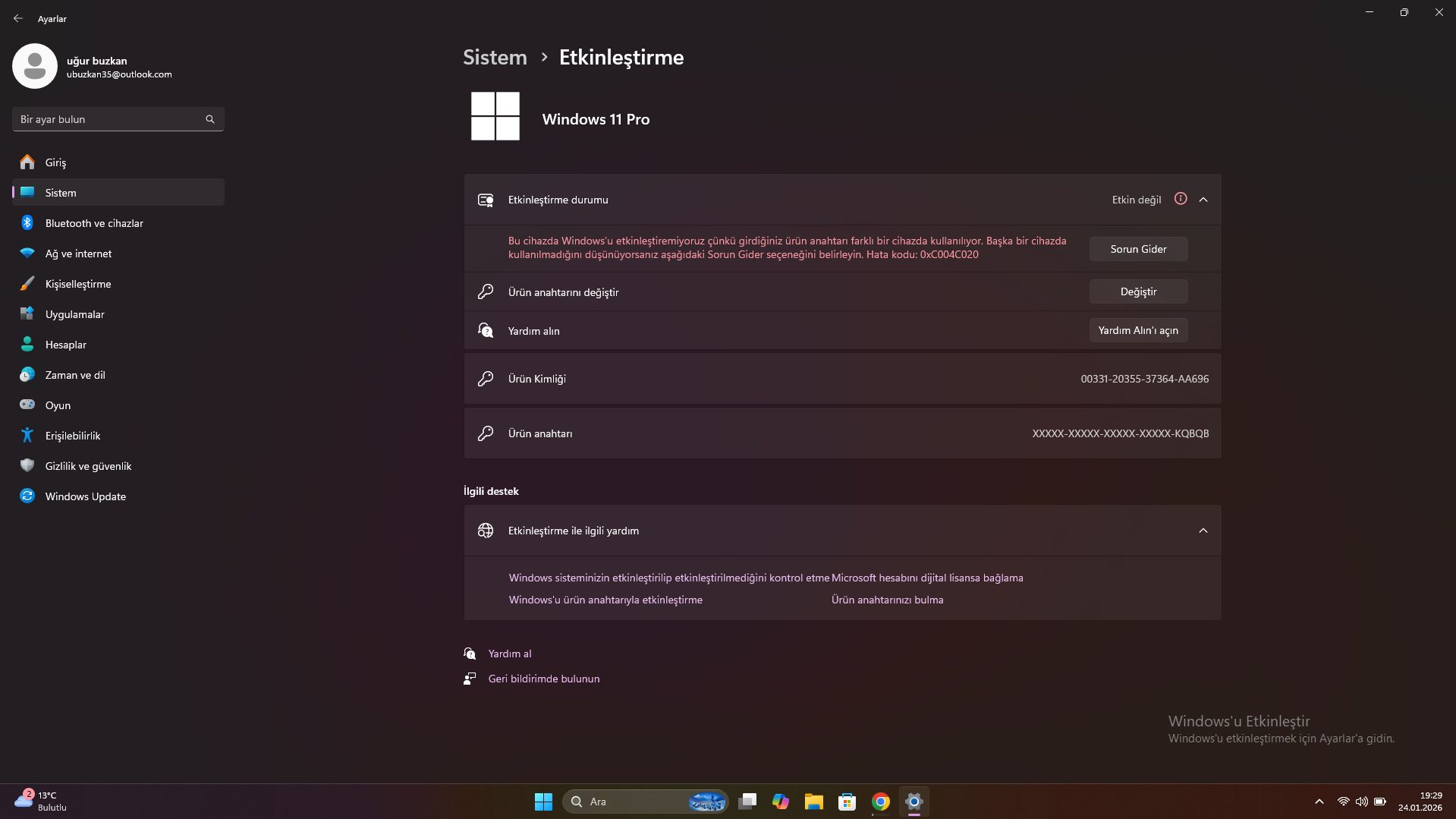Open the user profile avatar
1456x819 pixels.
(35, 66)
